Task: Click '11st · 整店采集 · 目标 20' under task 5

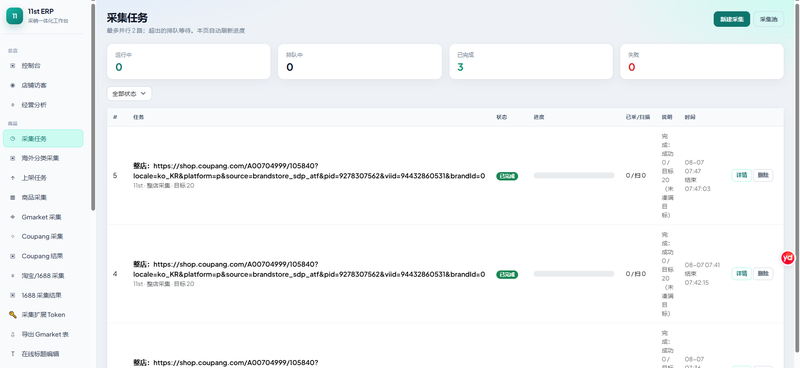Action: [164, 186]
